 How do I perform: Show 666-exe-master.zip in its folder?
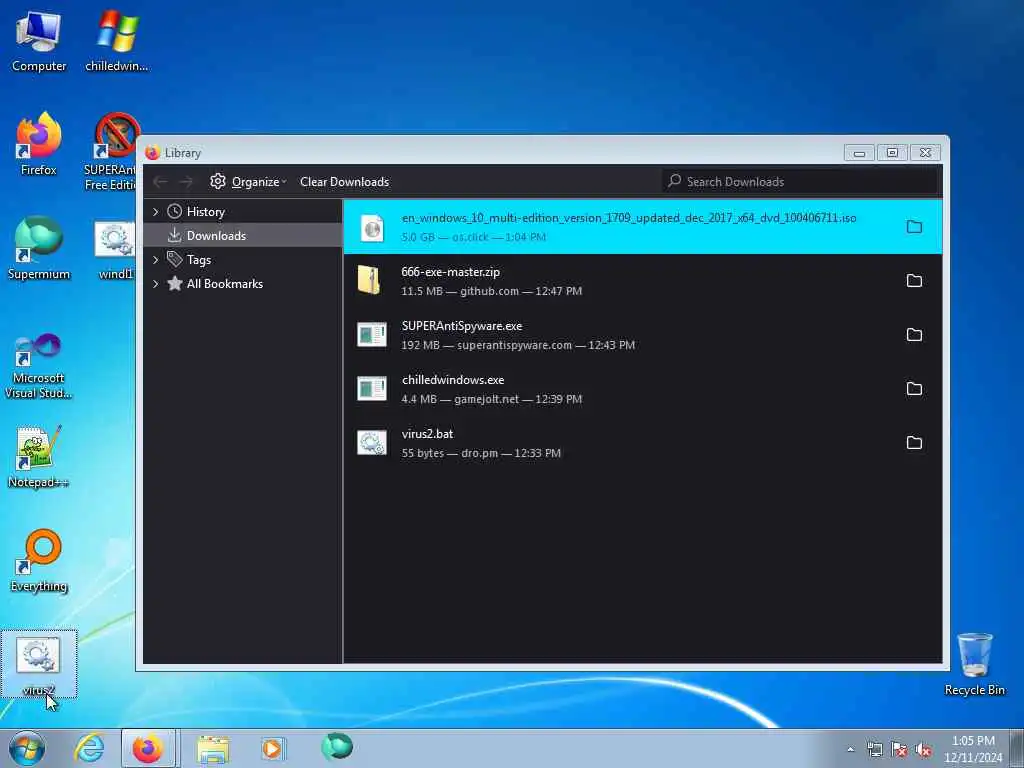914,281
